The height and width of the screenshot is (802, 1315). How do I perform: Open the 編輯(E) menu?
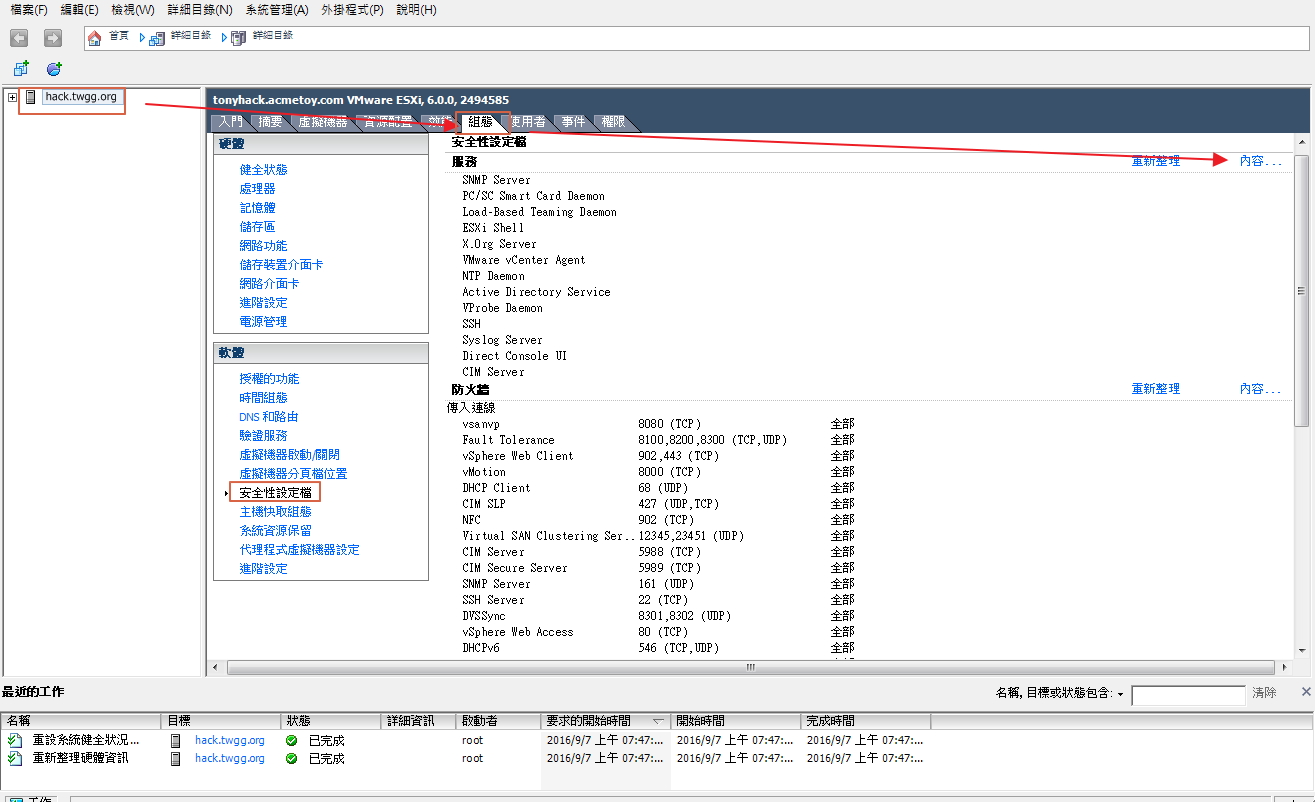[x=80, y=10]
